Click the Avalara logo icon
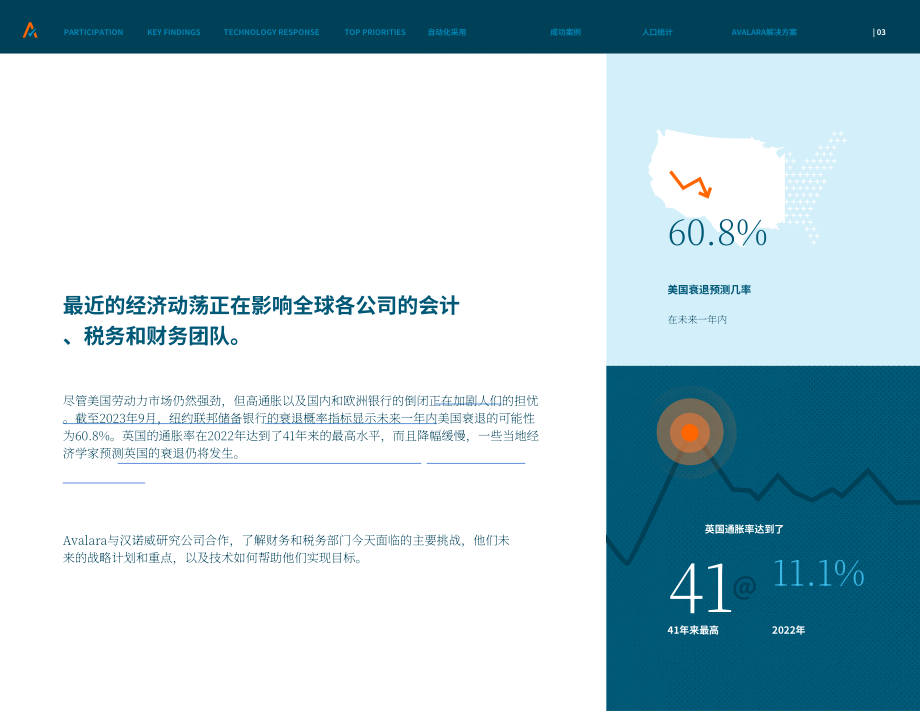This screenshot has width=920, height=711. tap(30, 30)
